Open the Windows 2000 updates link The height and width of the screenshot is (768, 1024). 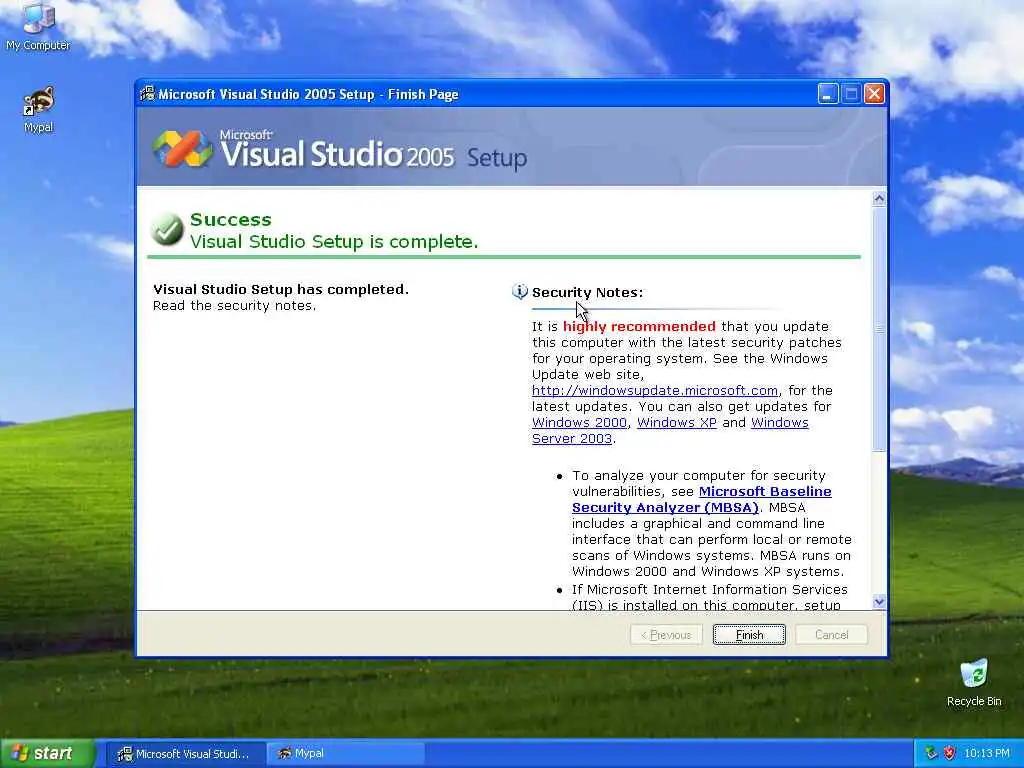[x=579, y=423]
